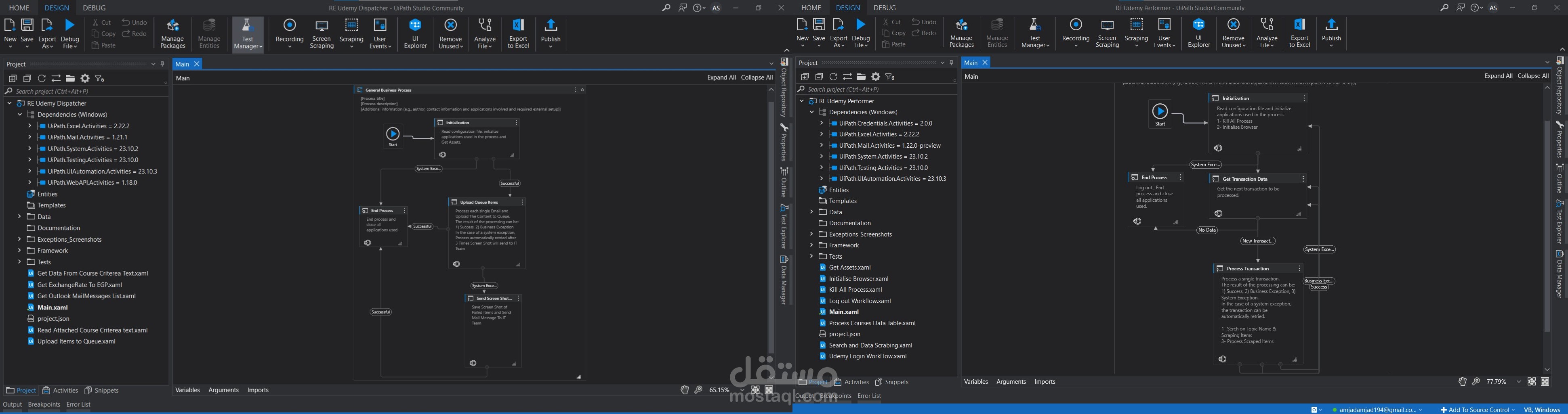Open Manage Packages in Dispatcher window
The image size is (1568, 414).
tap(173, 33)
